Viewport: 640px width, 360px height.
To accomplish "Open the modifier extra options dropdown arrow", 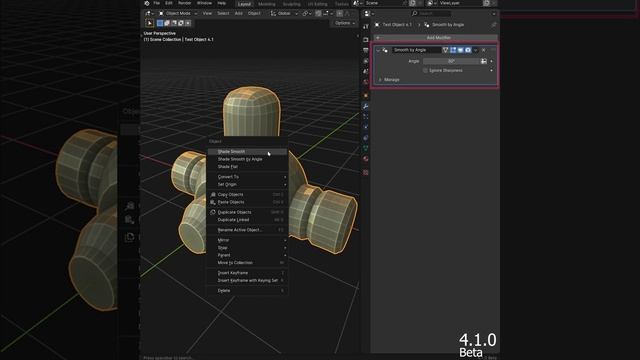I will (476, 50).
